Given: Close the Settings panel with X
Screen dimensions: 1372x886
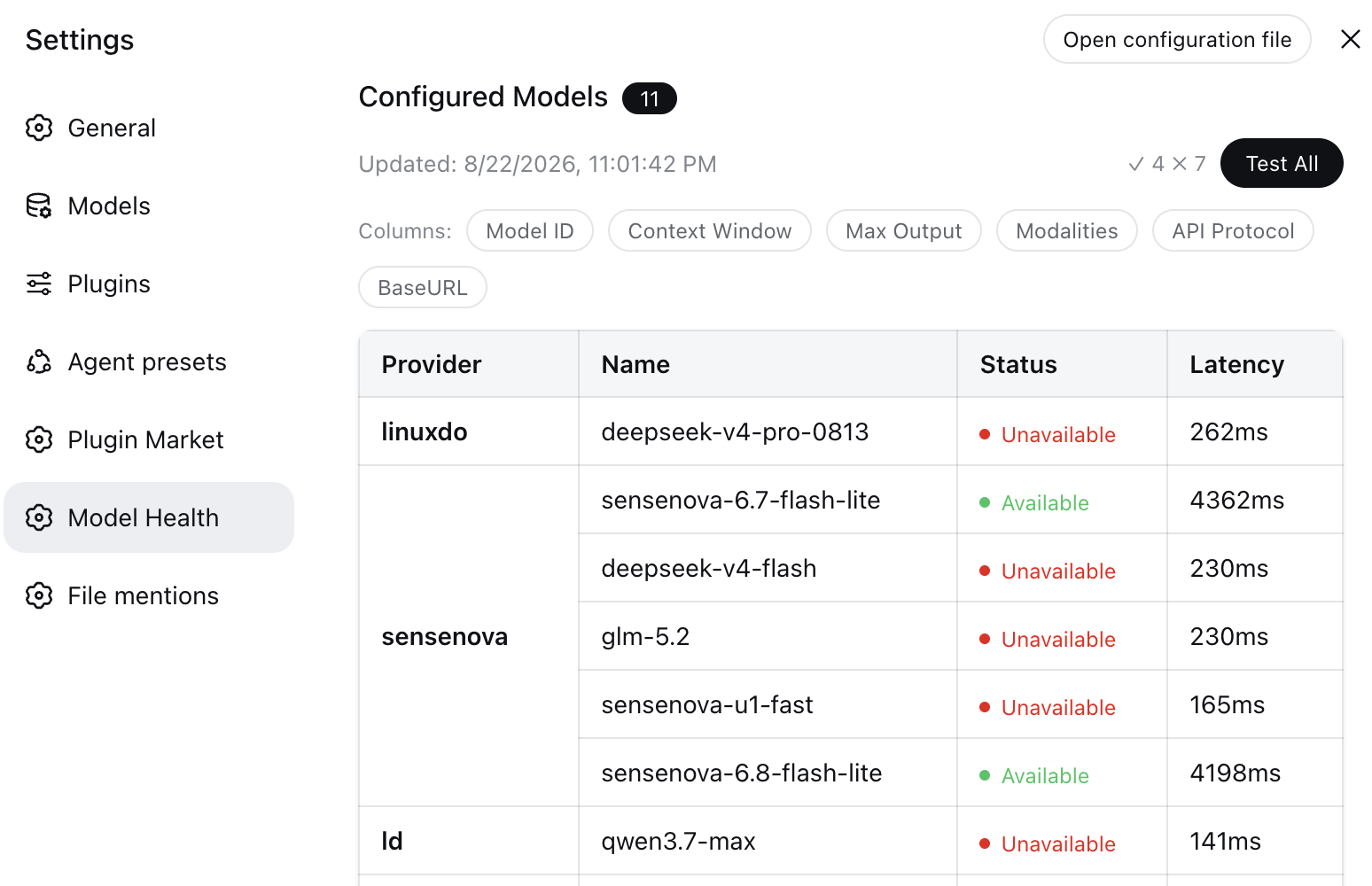Looking at the screenshot, I should [x=1351, y=39].
